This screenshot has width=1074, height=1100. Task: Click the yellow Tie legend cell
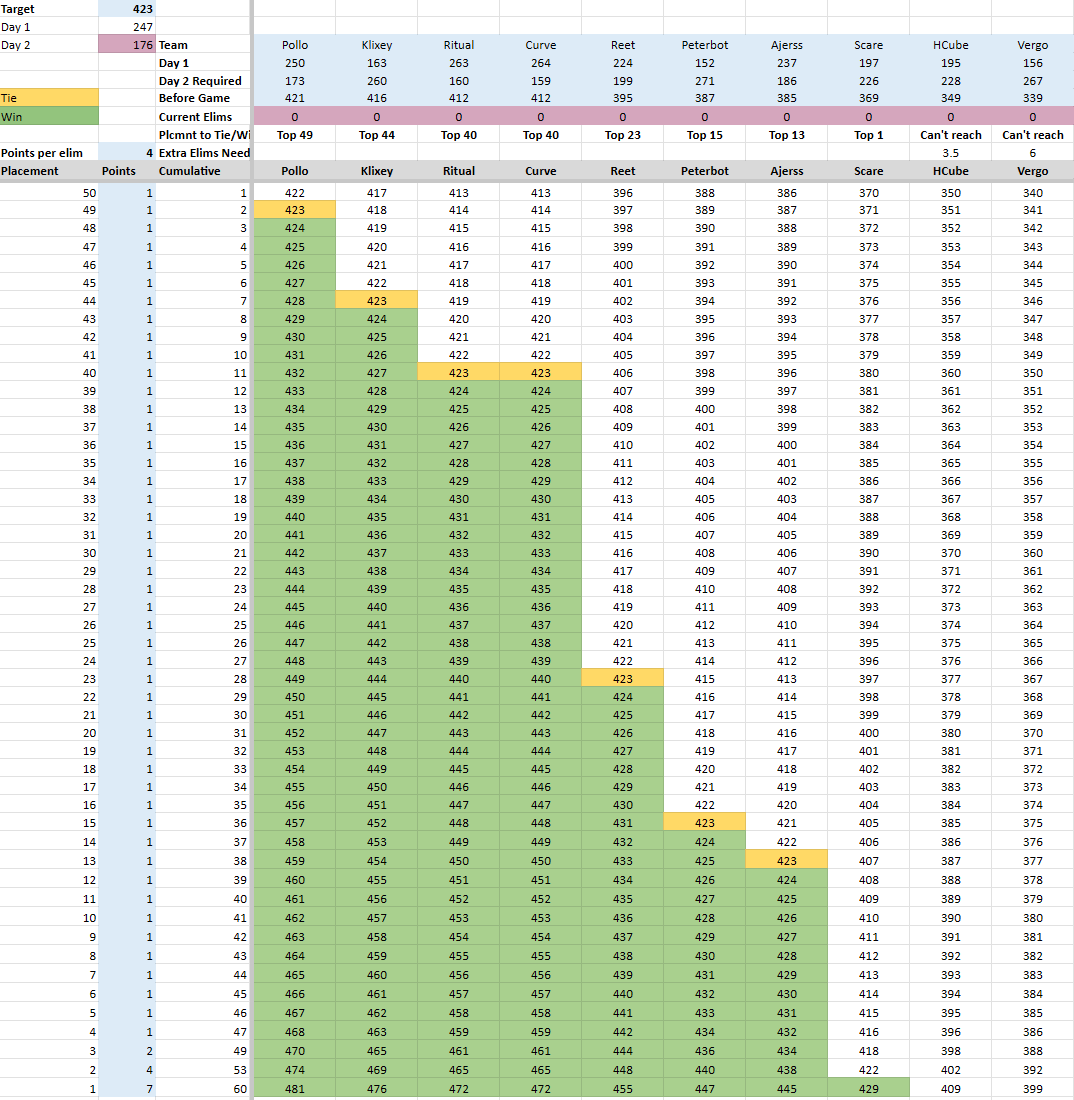(49, 98)
